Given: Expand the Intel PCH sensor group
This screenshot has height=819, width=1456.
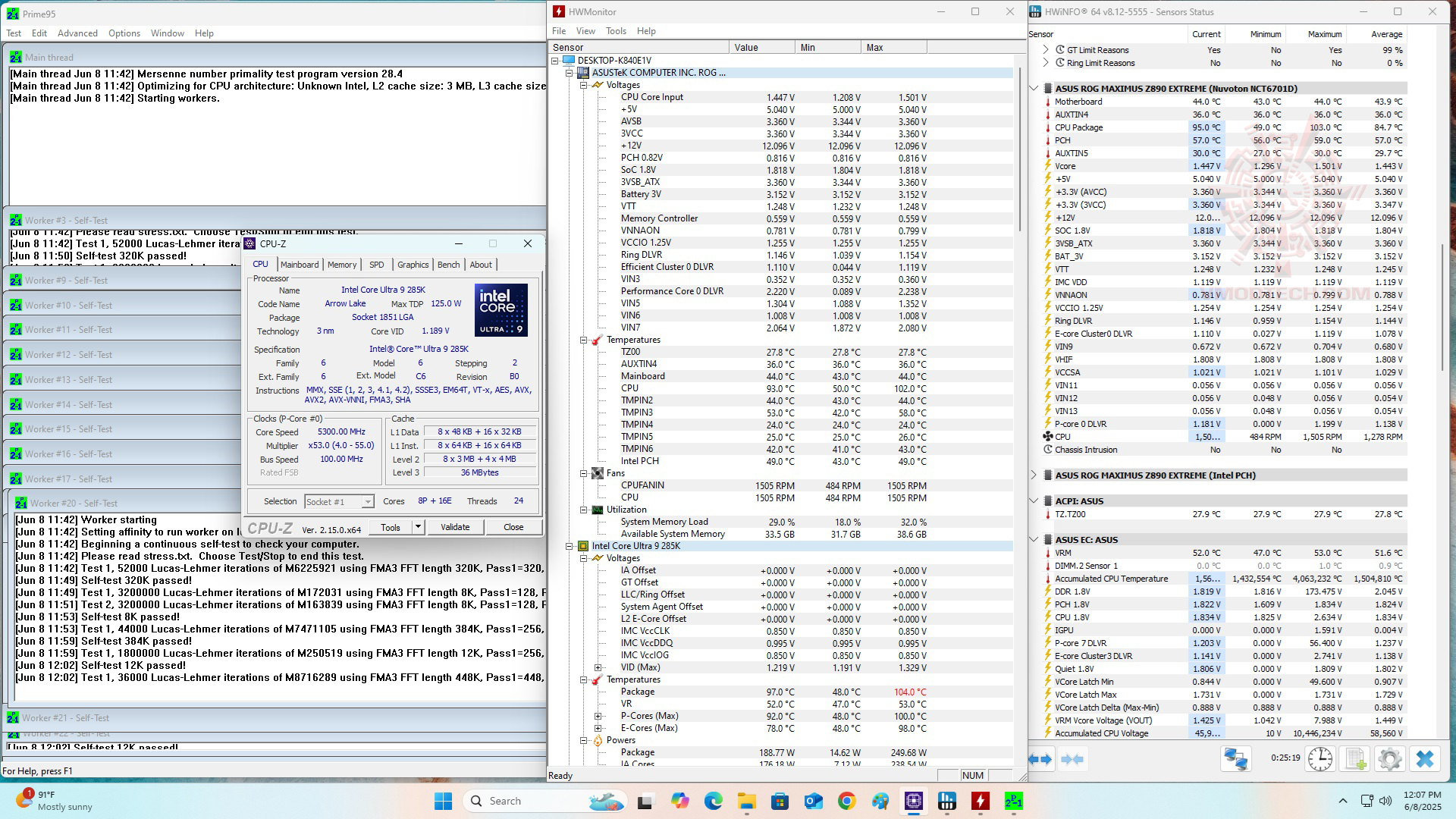Looking at the screenshot, I should click(x=1034, y=475).
